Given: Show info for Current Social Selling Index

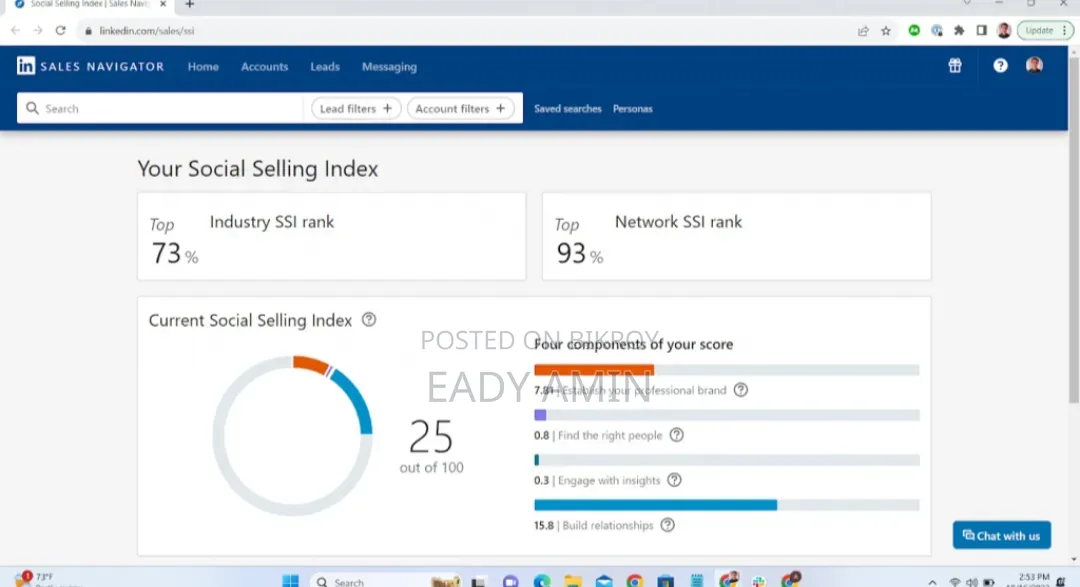Looking at the screenshot, I should [x=369, y=320].
